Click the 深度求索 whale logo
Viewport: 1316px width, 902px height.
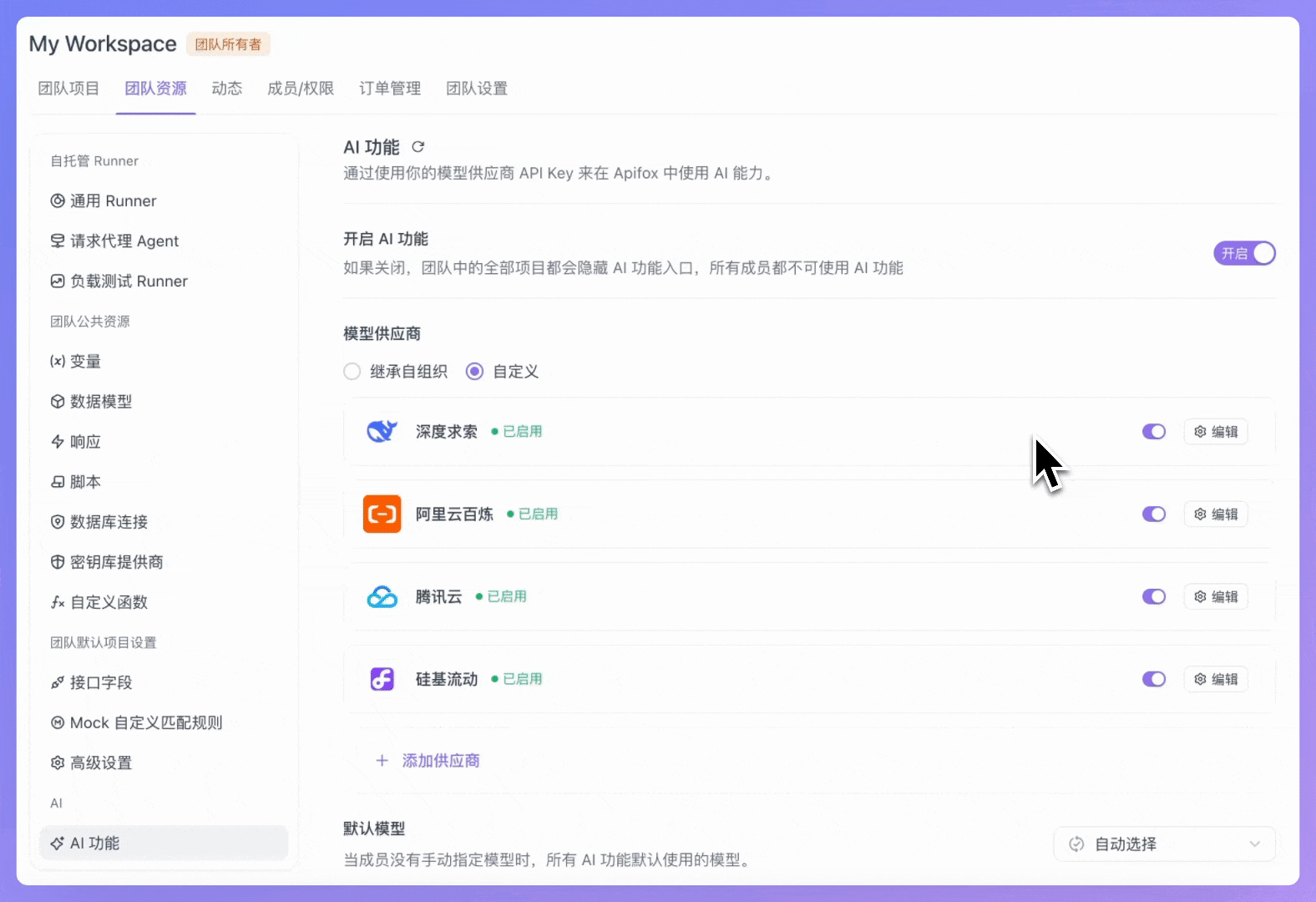382,431
